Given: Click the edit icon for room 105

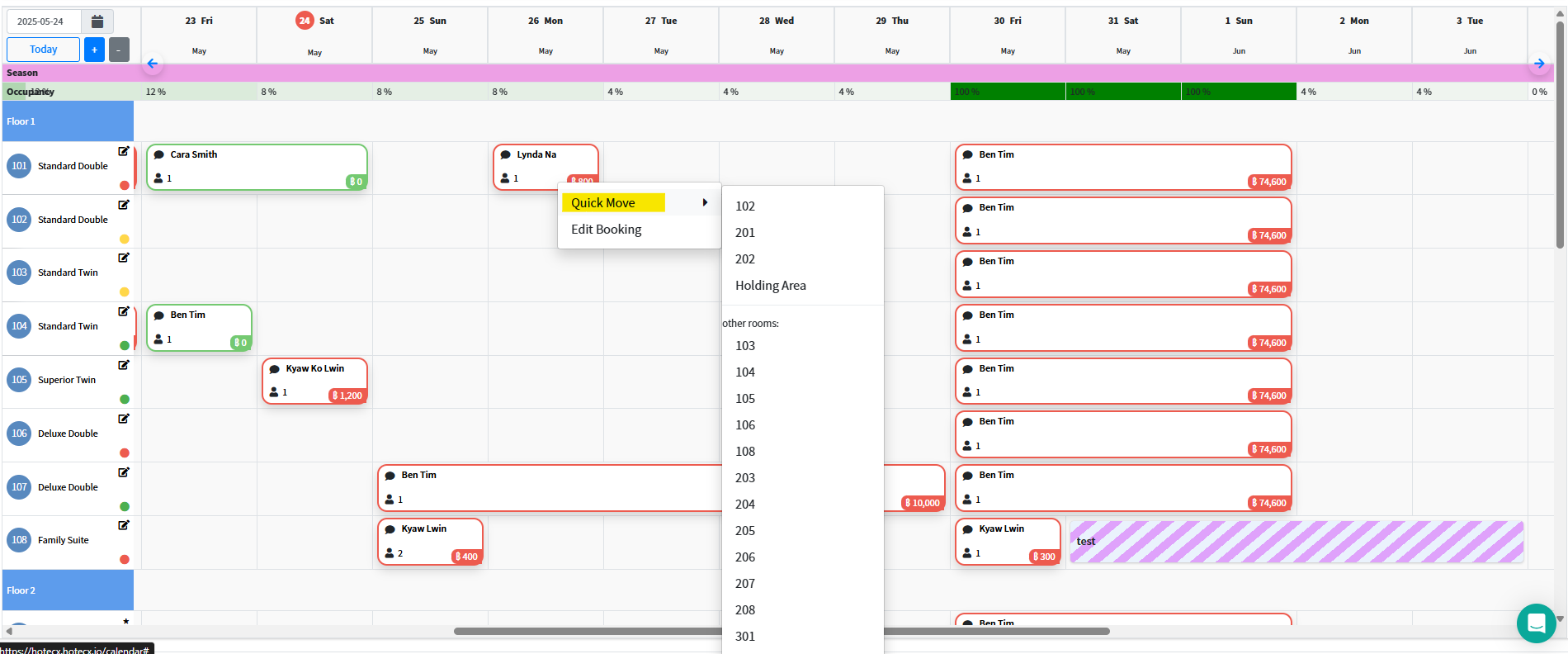Looking at the screenshot, I should (124, 365).
